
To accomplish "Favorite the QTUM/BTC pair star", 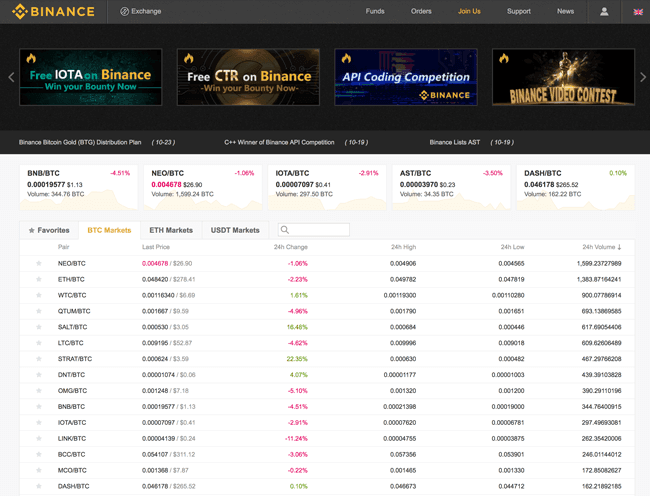I will (39, 311).
